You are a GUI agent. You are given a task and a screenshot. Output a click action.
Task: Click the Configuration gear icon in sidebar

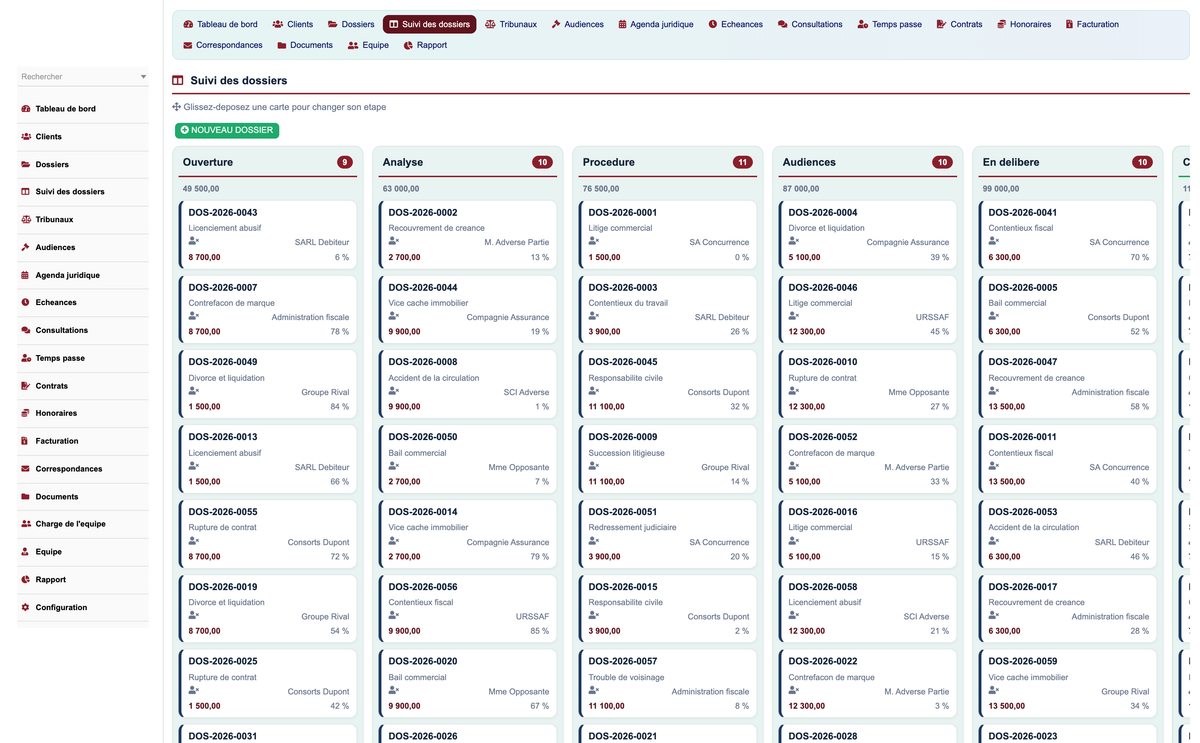click(x=26, y=607)
